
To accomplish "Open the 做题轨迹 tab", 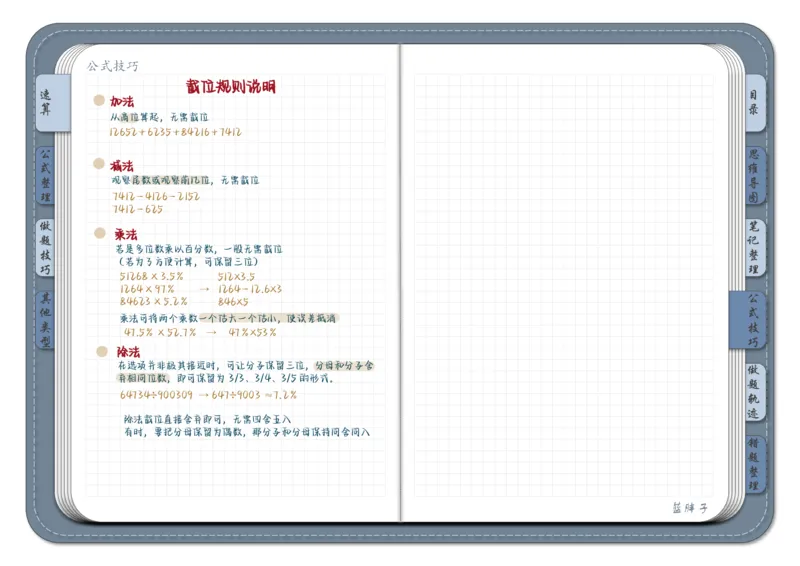I will tap(755, 392).
